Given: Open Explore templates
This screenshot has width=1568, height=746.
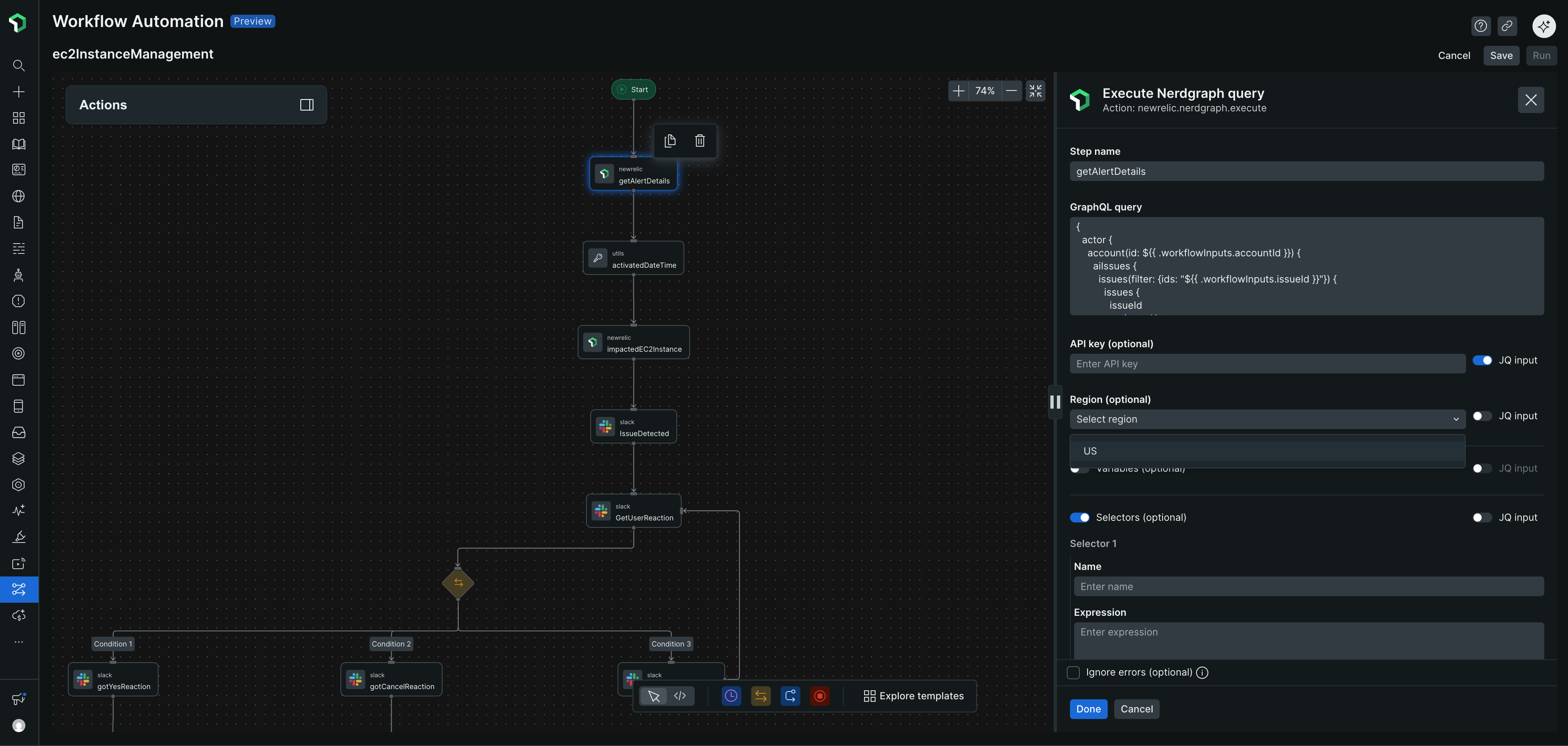Looking at the screenshot, I should coord(912,696).
